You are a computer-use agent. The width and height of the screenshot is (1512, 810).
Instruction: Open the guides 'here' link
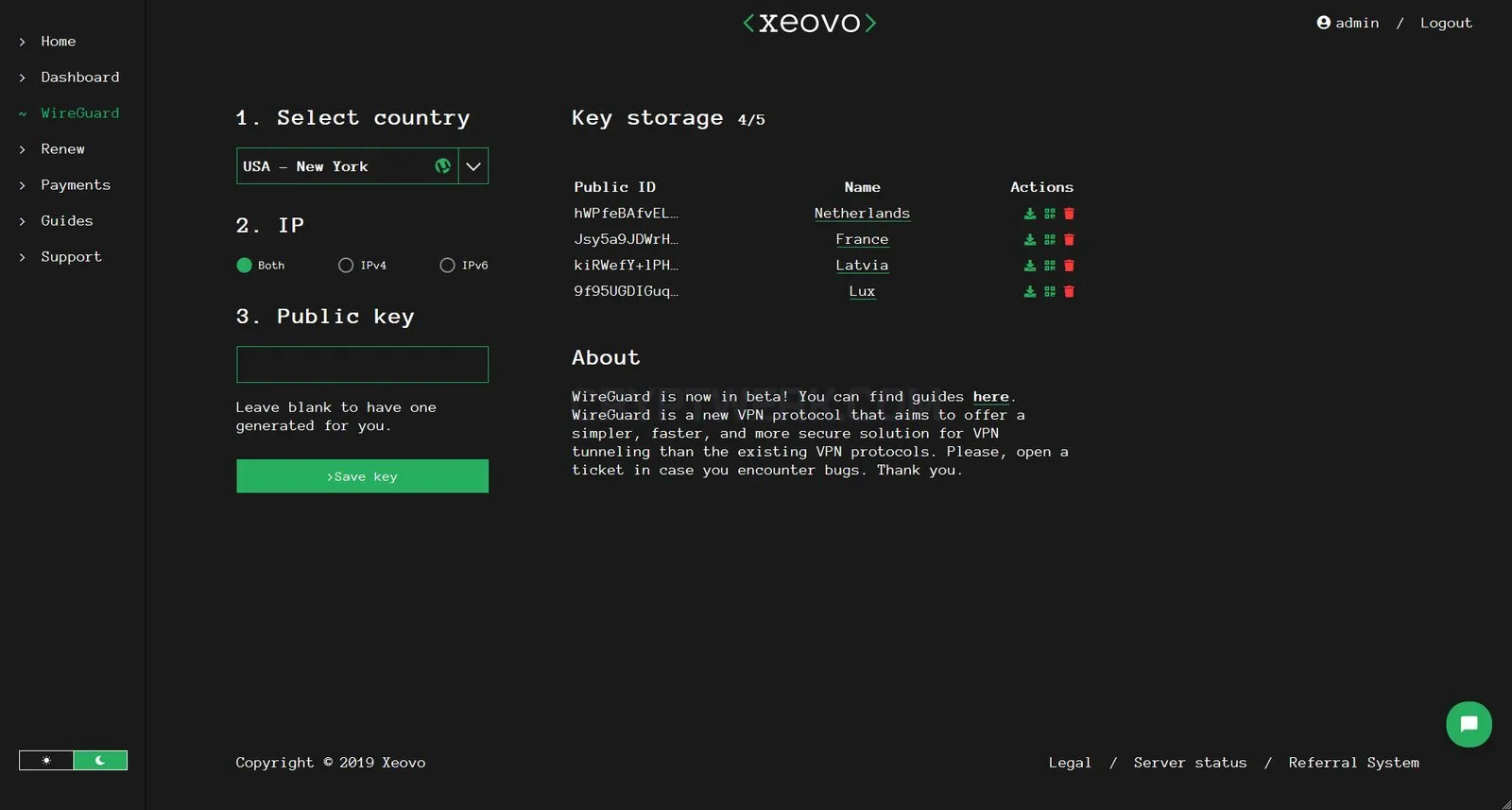coord(990,397)
